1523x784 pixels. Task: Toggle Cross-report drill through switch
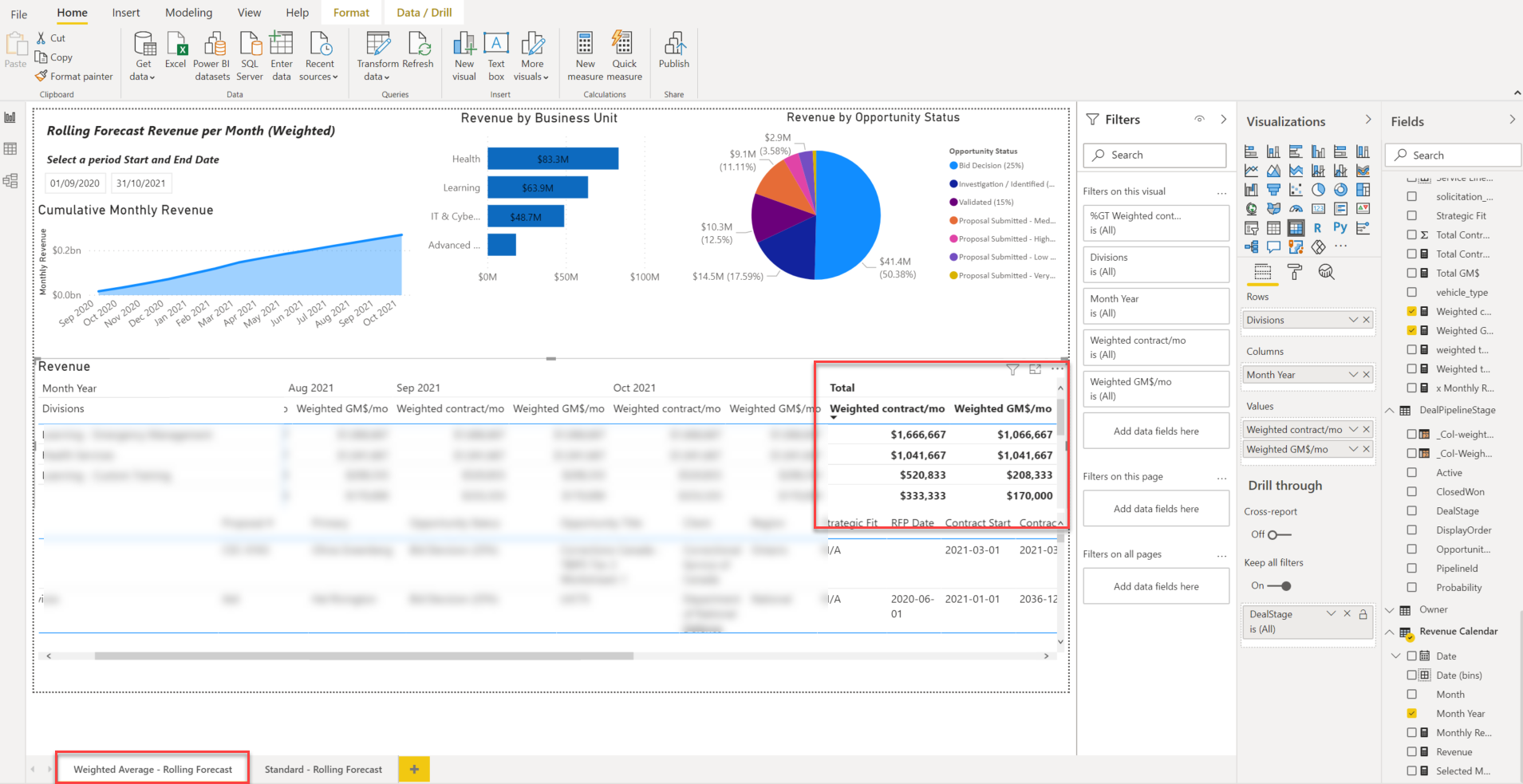(x=1279, y=534)
